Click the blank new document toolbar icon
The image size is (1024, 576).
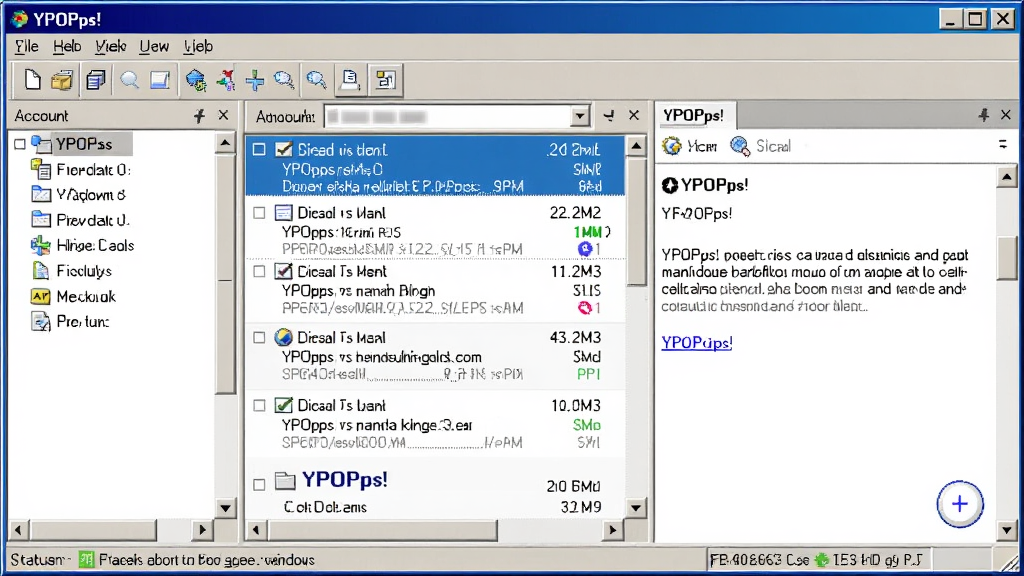click(x=31, y=80)
